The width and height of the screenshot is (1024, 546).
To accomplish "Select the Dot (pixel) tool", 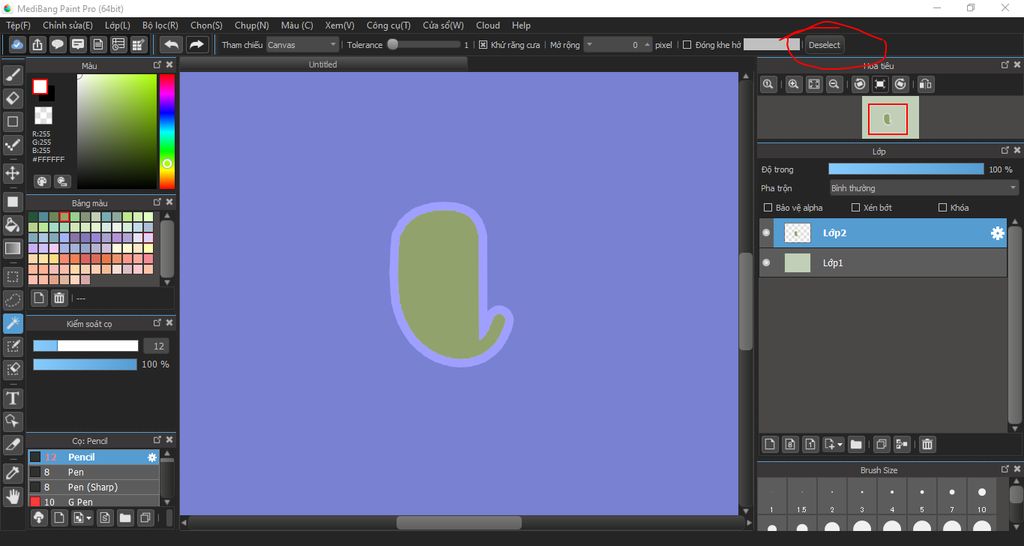I will coord(12,145).
